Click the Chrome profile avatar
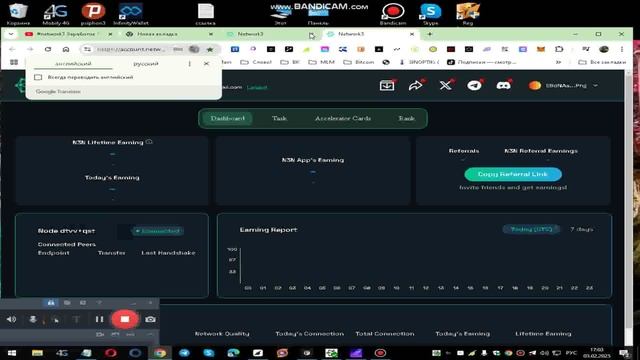The image size is (640, 360). click(604, 49)
